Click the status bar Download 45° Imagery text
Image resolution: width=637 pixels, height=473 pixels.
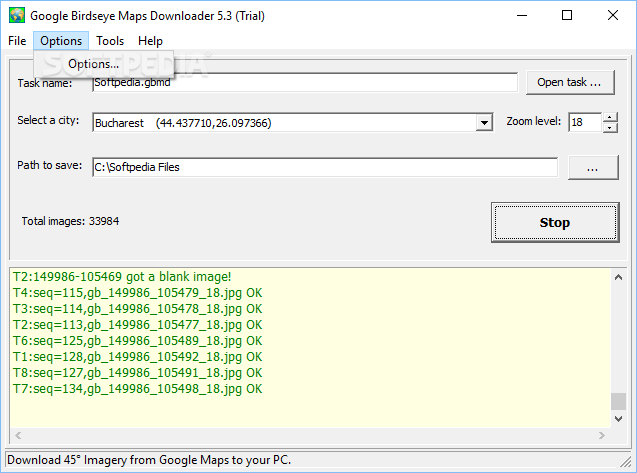149,460
